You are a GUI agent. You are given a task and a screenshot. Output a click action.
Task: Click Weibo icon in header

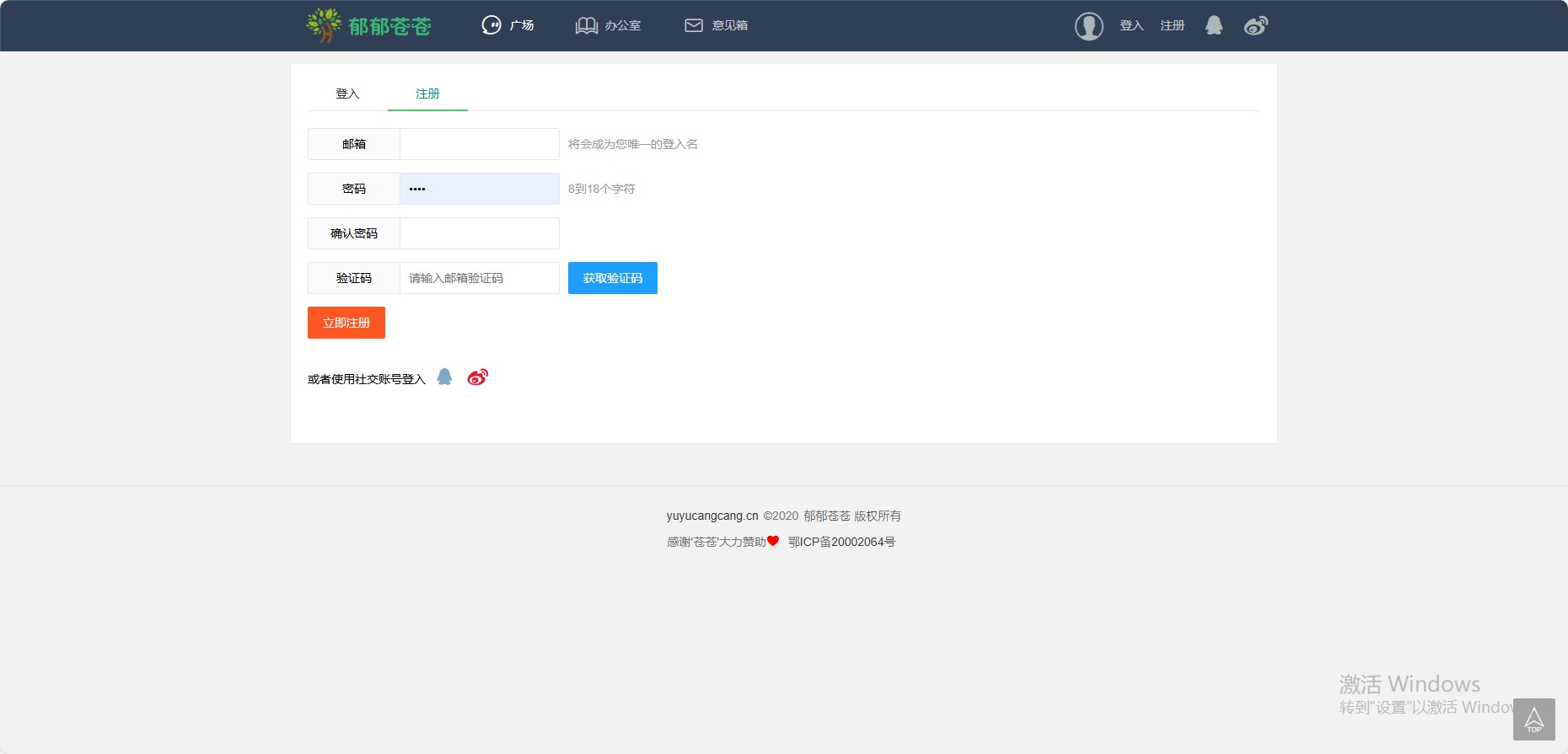(1256, 25)
